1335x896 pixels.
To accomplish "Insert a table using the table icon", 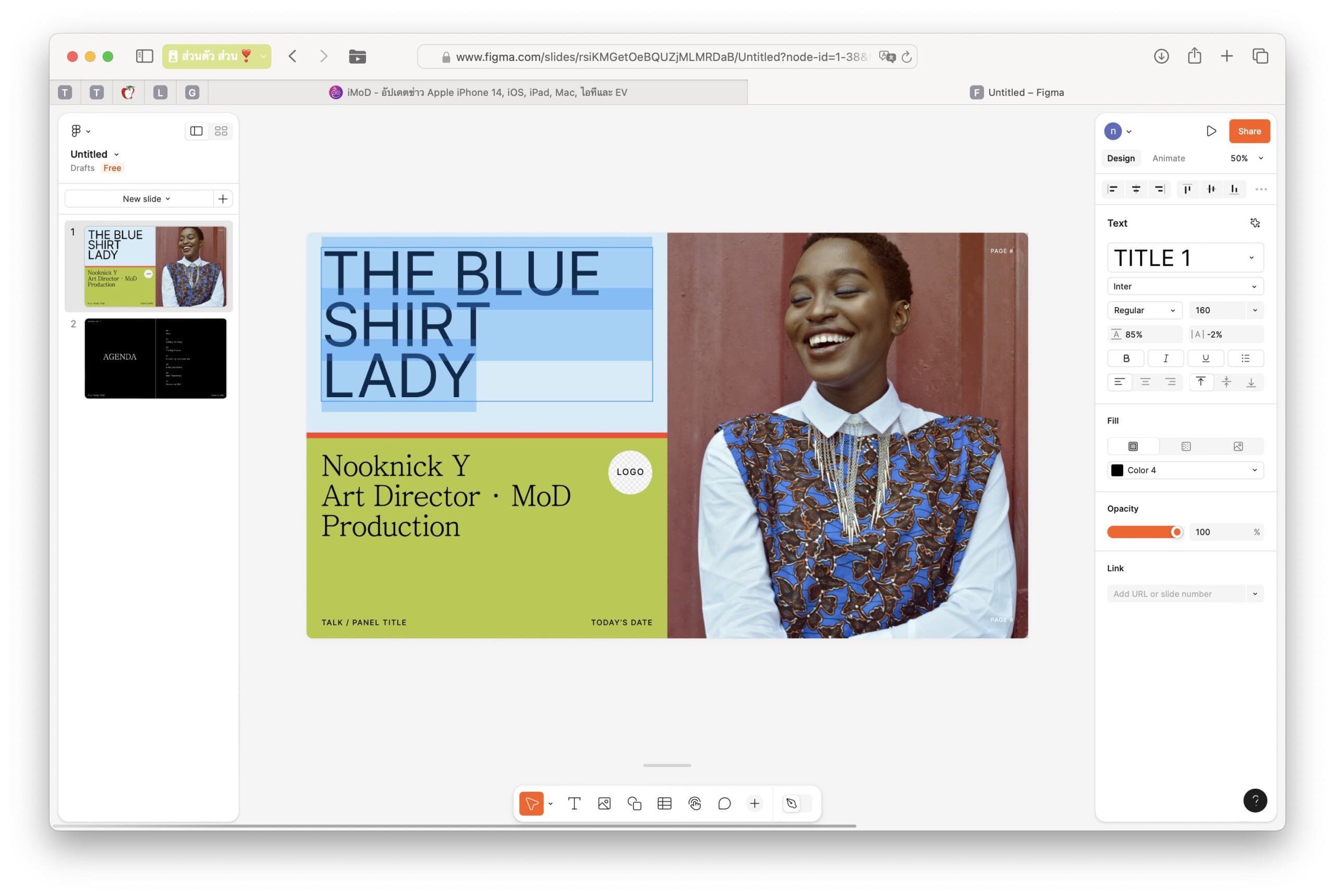I will pyautogui.click(x=664, y=803).
